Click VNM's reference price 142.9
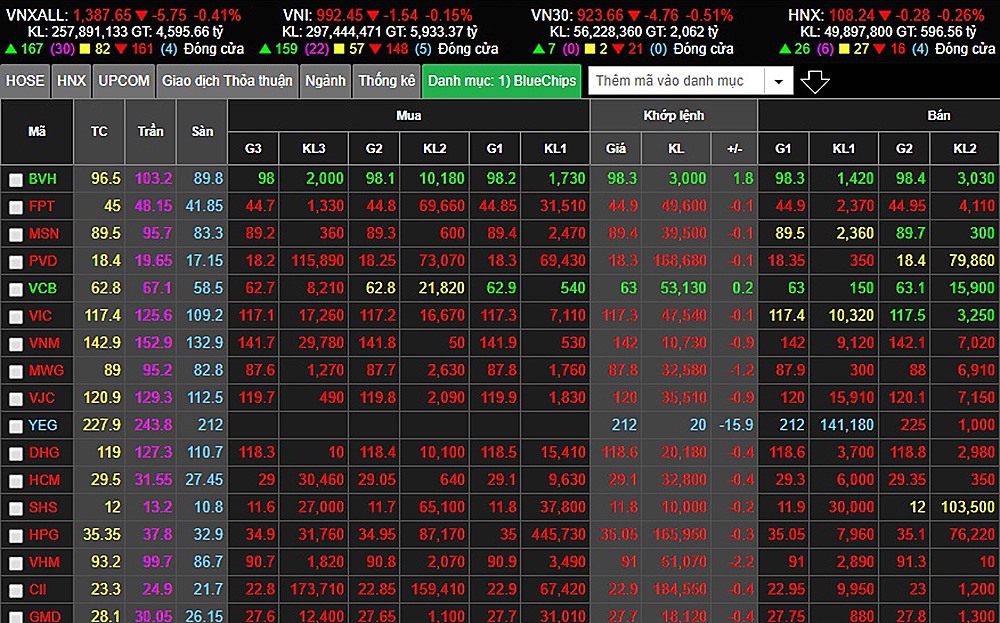 pos(102,343)
